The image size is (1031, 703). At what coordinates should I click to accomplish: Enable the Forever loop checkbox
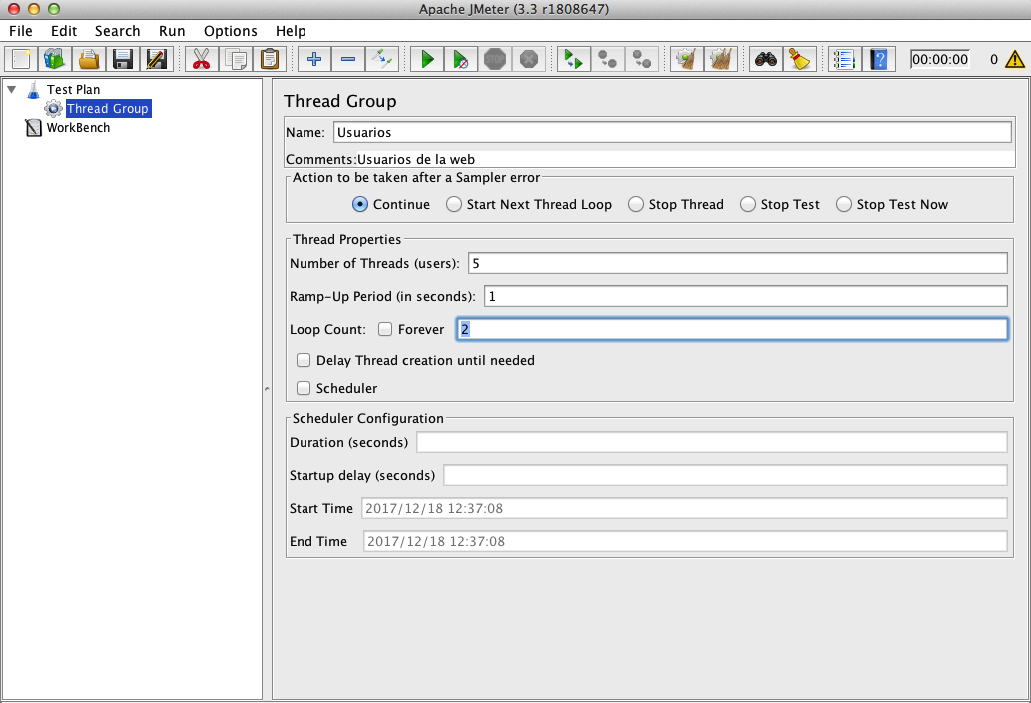(385, 329)
